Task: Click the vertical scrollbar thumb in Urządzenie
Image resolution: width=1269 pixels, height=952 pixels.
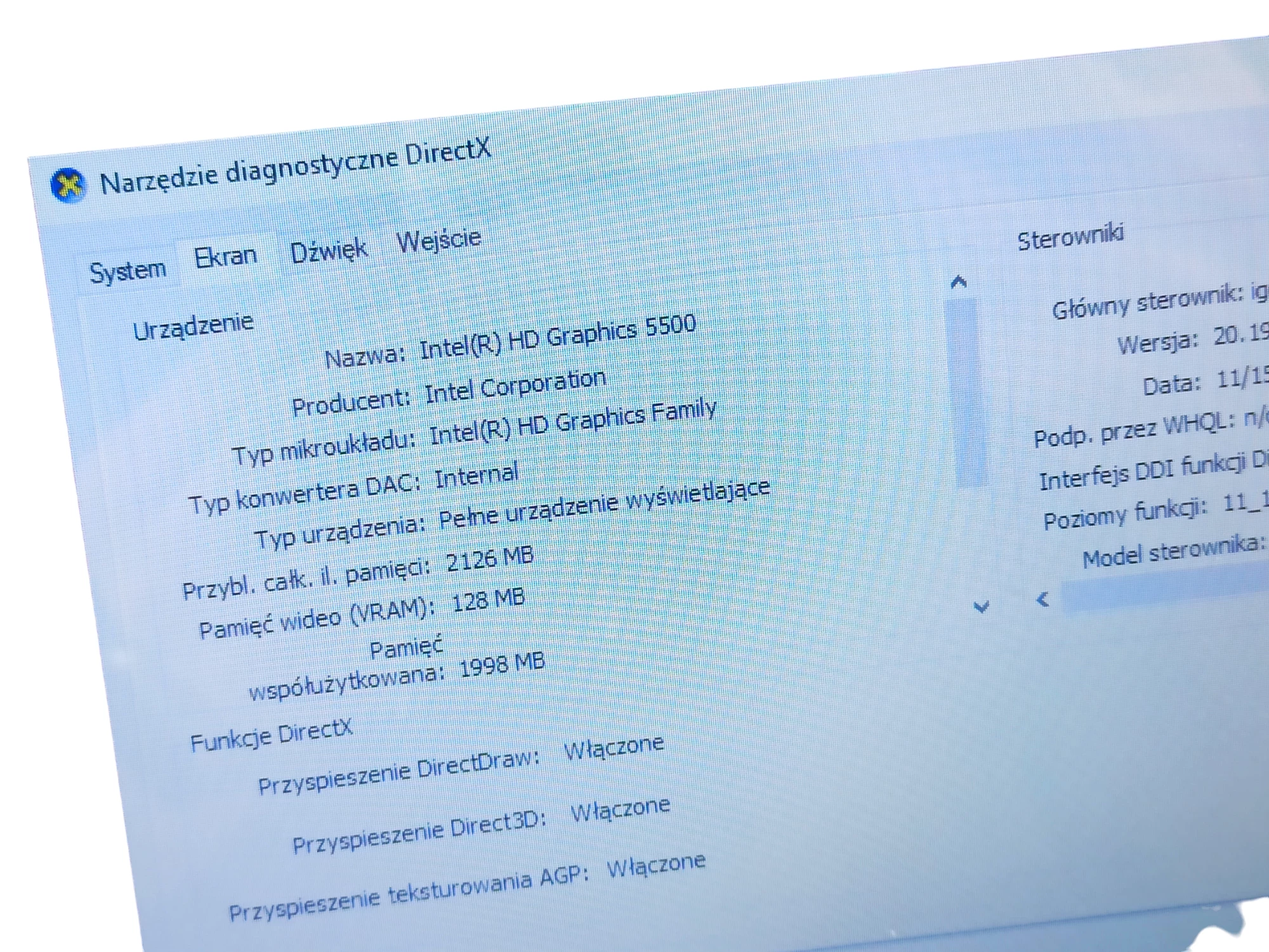Action: pyautogui.click(x=967, y=392)
